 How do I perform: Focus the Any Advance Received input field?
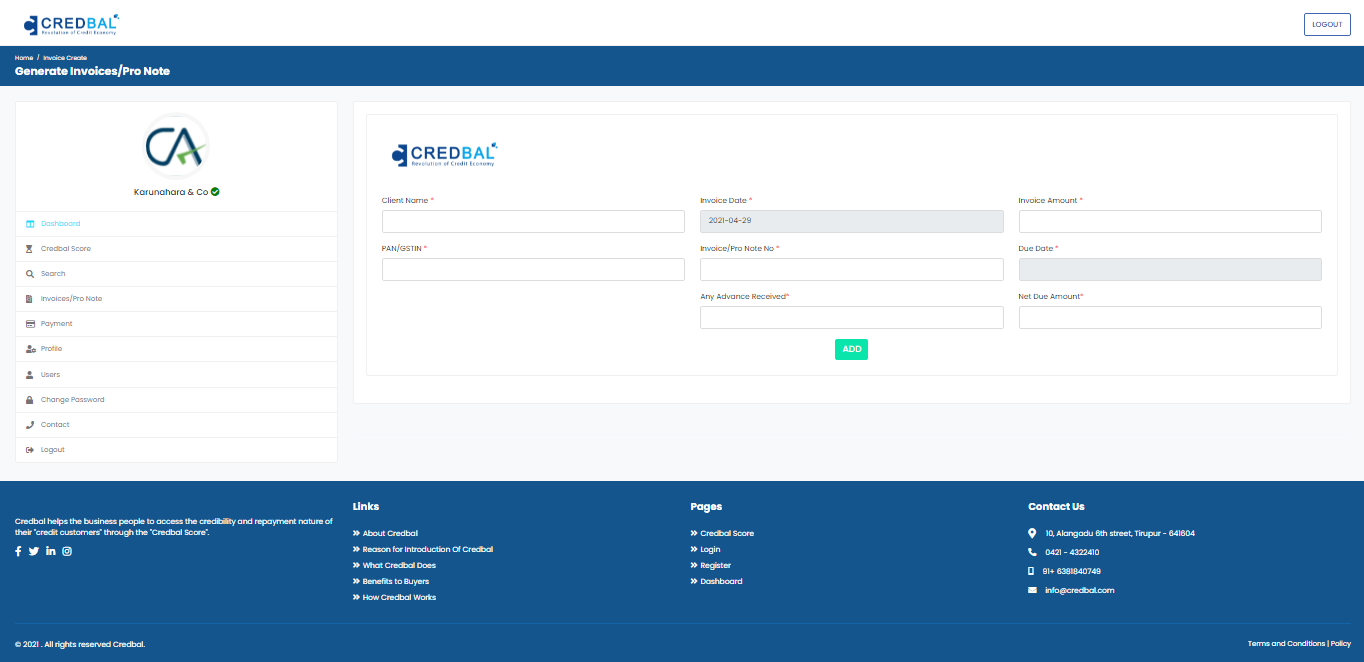pyautogui.click(x=851, y=317)
